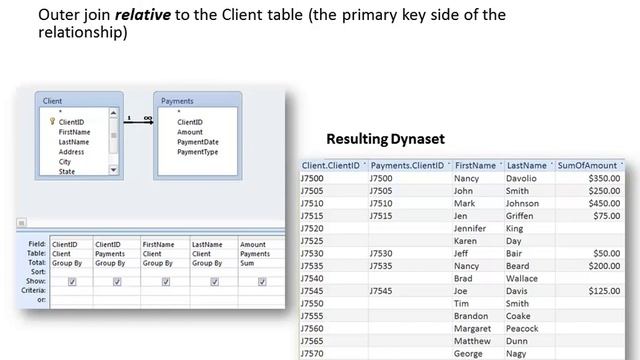Viewport: 640px width, 360px height.
Task: Select ClientID in the Payments field list
Action: [x=190, y=122]
